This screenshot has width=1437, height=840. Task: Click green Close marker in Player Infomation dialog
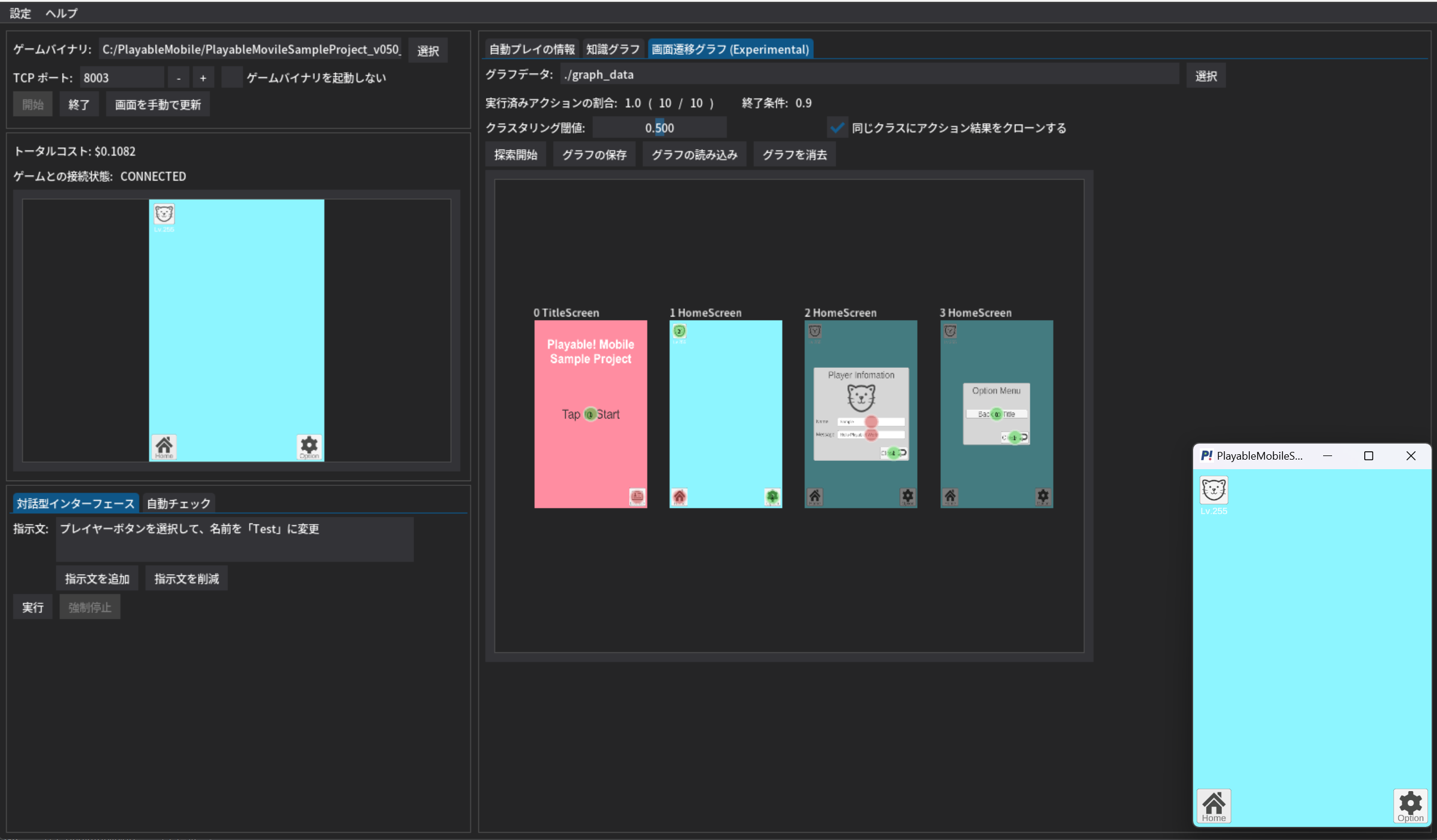pos(893,453)
